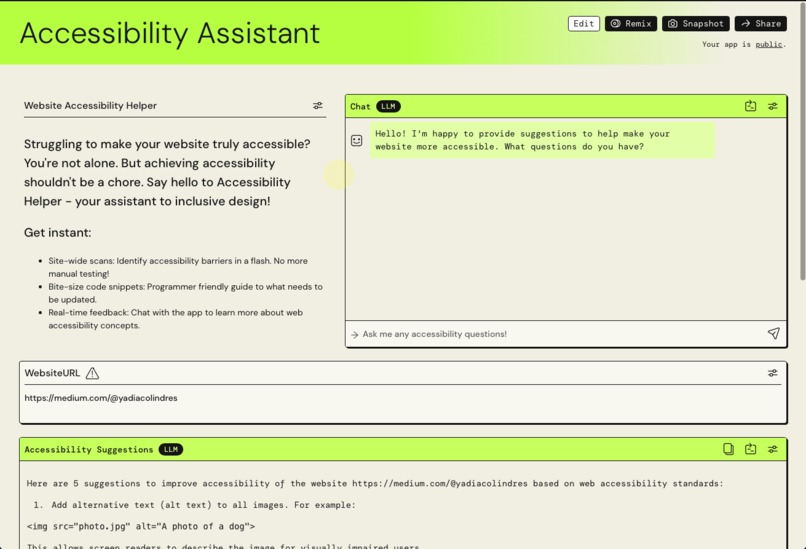Screen dimensions: 806x549
Task: Click the img src code snippet line
Action: pyautogui.click(x=141, y=526)
